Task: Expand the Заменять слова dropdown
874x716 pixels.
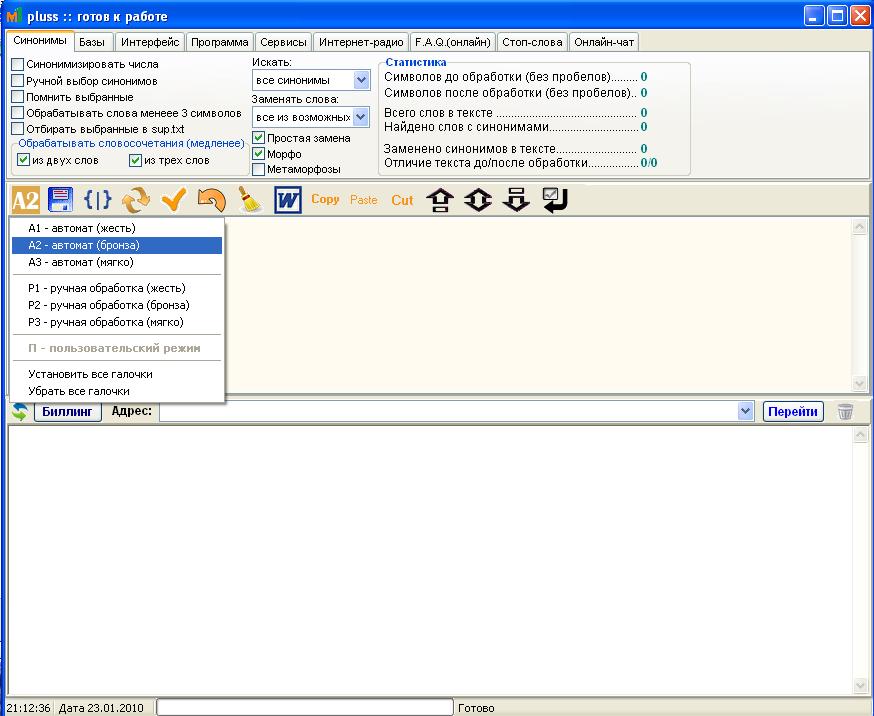Action: [361, 118]
